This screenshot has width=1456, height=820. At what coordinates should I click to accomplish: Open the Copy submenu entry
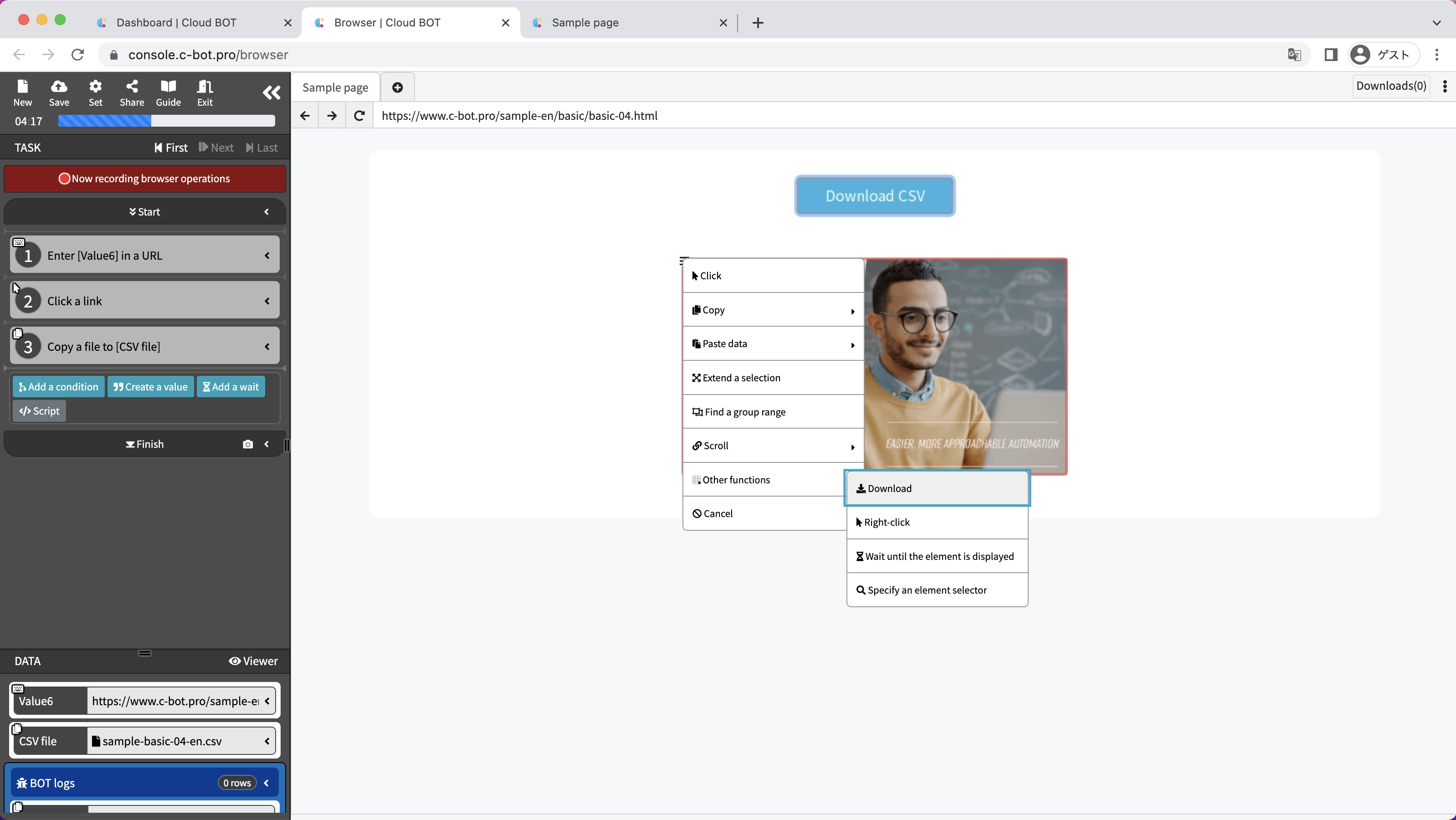point(773,310)
